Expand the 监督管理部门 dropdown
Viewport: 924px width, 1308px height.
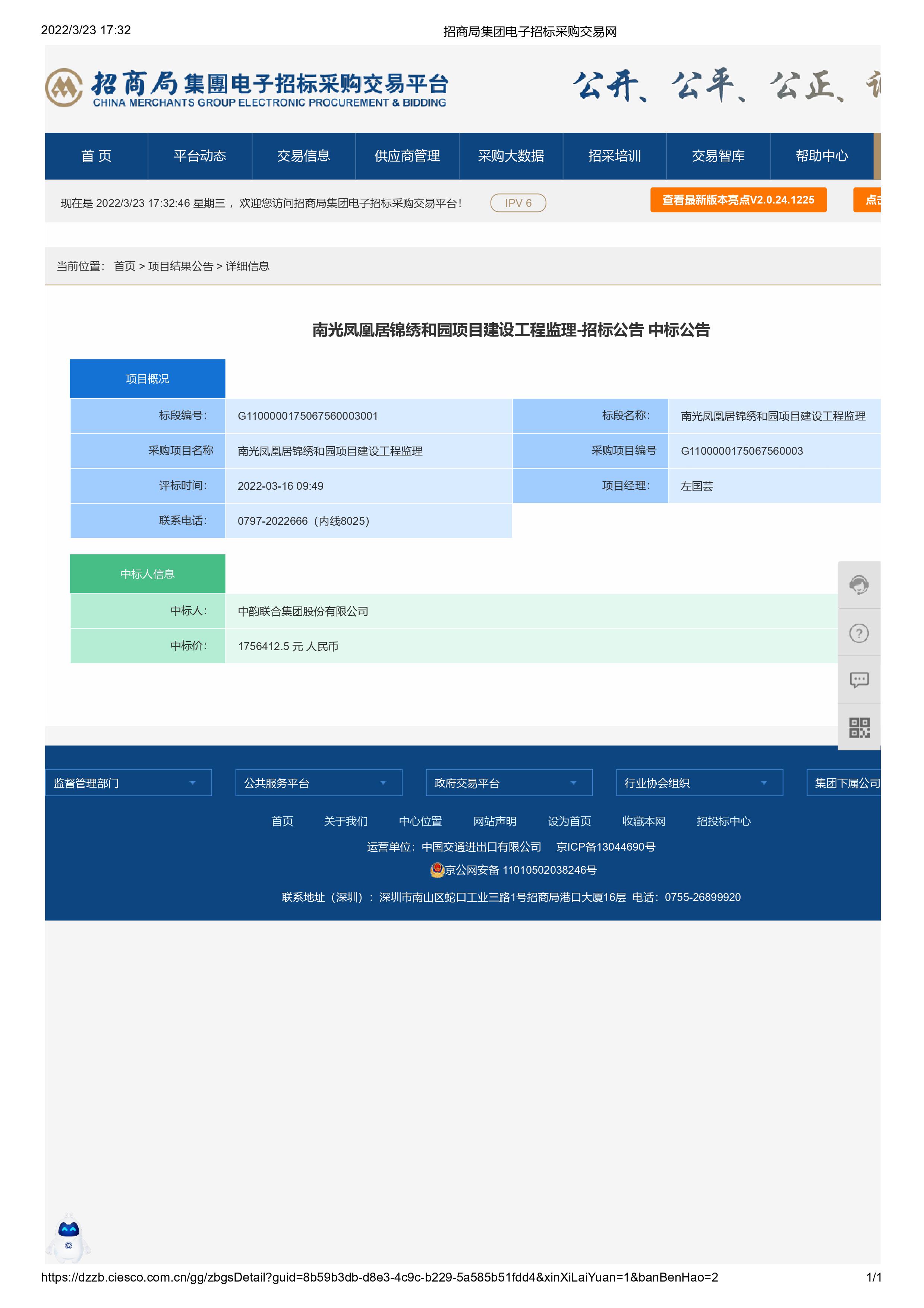[x=128, y=783]
